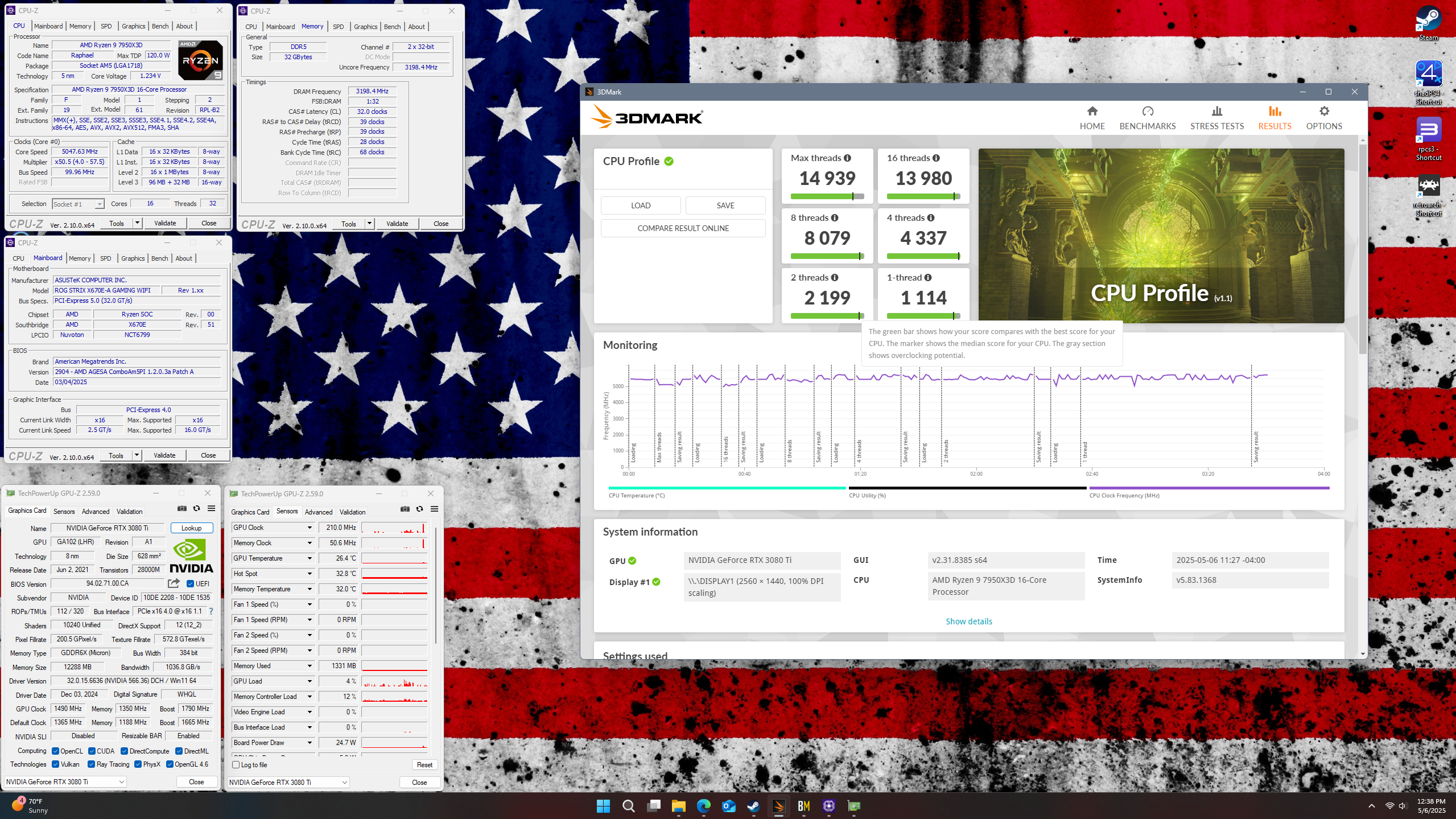Click Lookup button in GPU-Z
Viewport: 1456px width, 819px height.
tap(191, 528)
